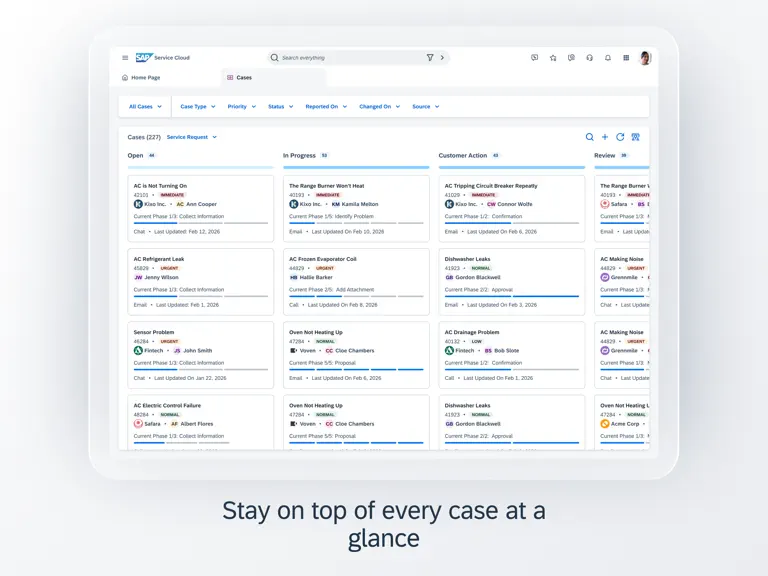Click Kixo Inc. logo on AC Tripping Circuit Breaker card
This screenshot has height=576, width=768.
click(449, 204)
